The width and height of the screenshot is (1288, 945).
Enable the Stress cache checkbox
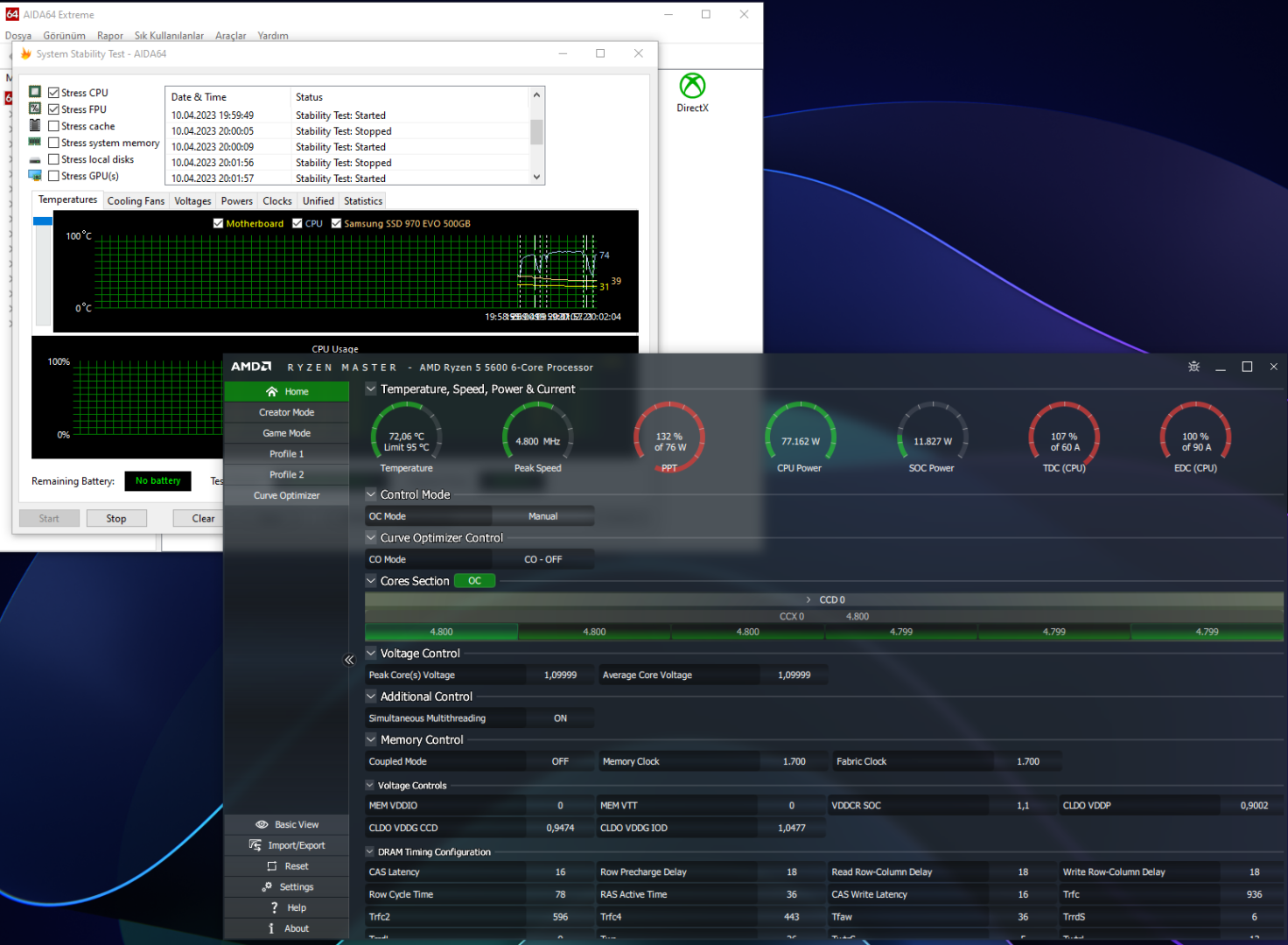click(53, 126)
